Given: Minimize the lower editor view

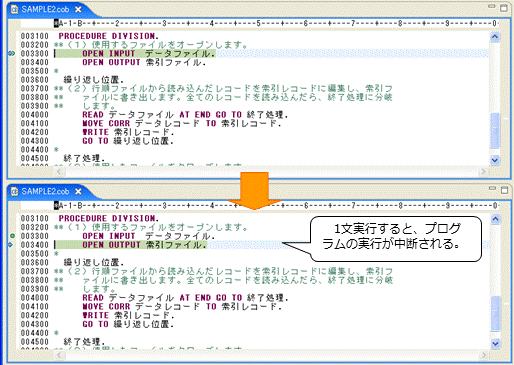Looking at the screenshot, I should (492, 189).
